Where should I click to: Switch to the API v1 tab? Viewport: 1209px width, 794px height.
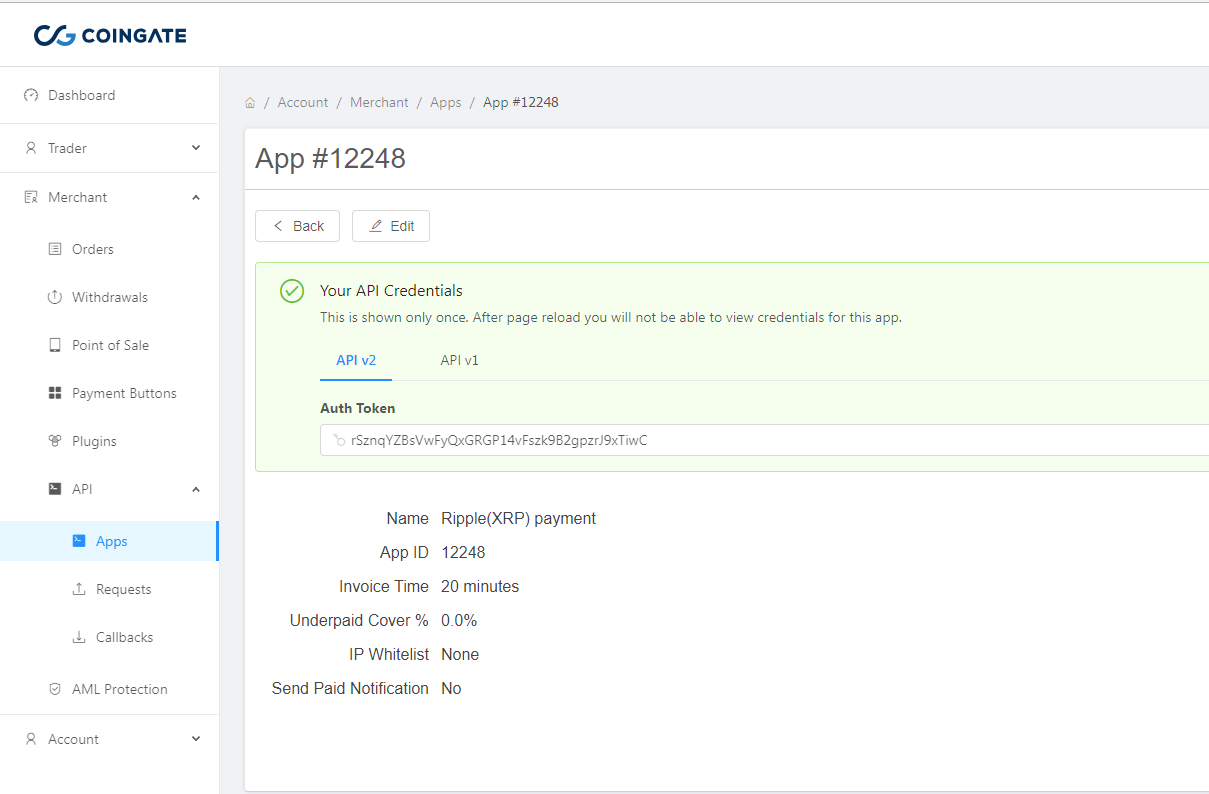[460, 360]
